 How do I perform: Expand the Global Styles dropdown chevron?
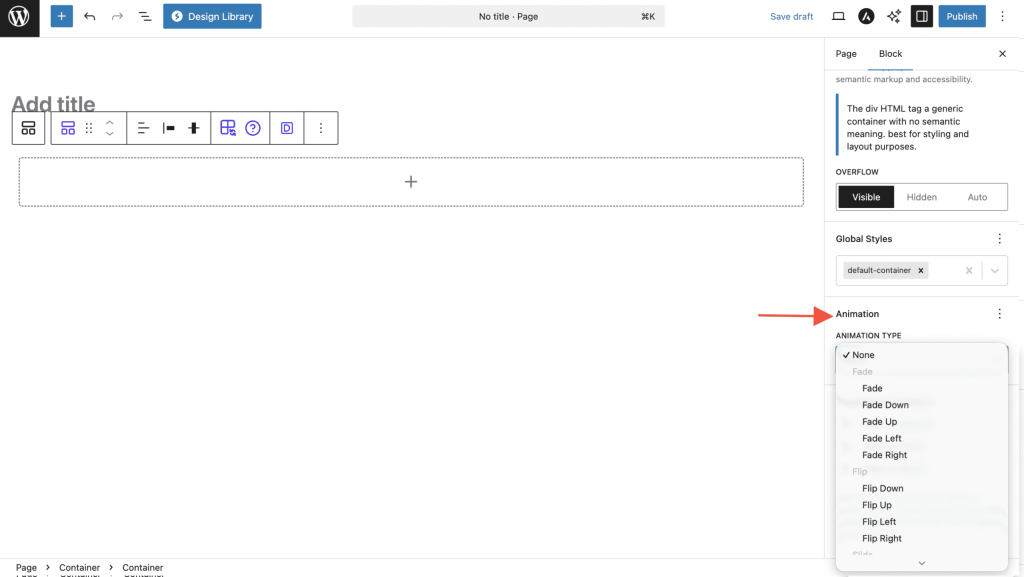[x=995, y=271]
